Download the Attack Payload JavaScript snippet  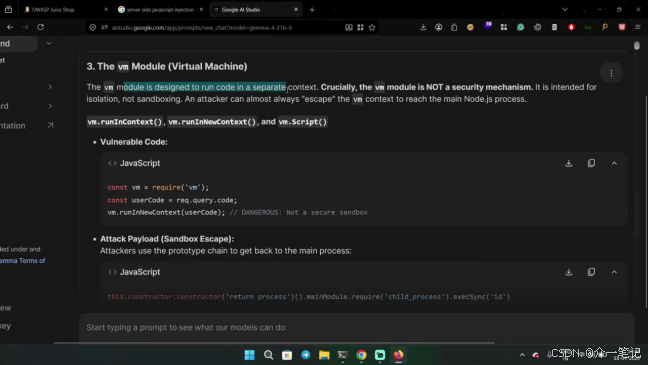click(x=569, y=272)
